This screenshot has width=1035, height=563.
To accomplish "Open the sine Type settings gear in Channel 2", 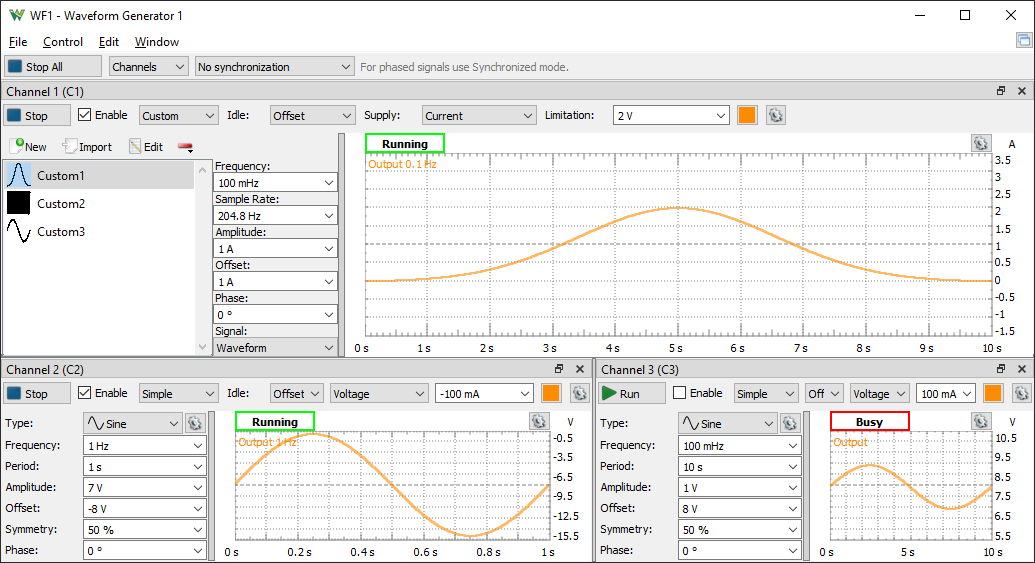I will [195, 423].
